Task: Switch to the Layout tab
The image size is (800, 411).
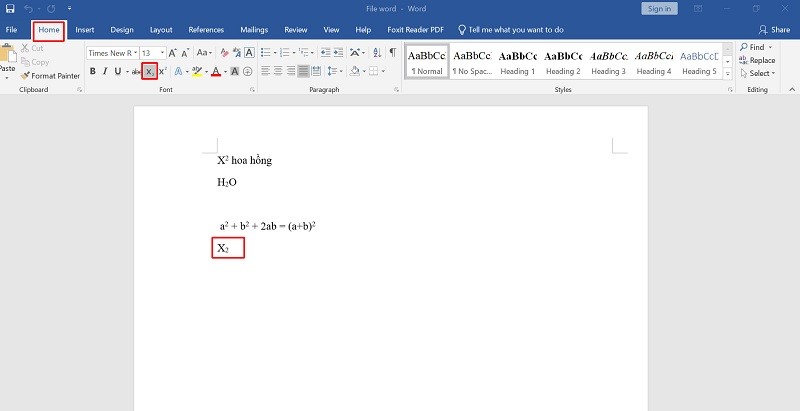Action: click(161, 30)
